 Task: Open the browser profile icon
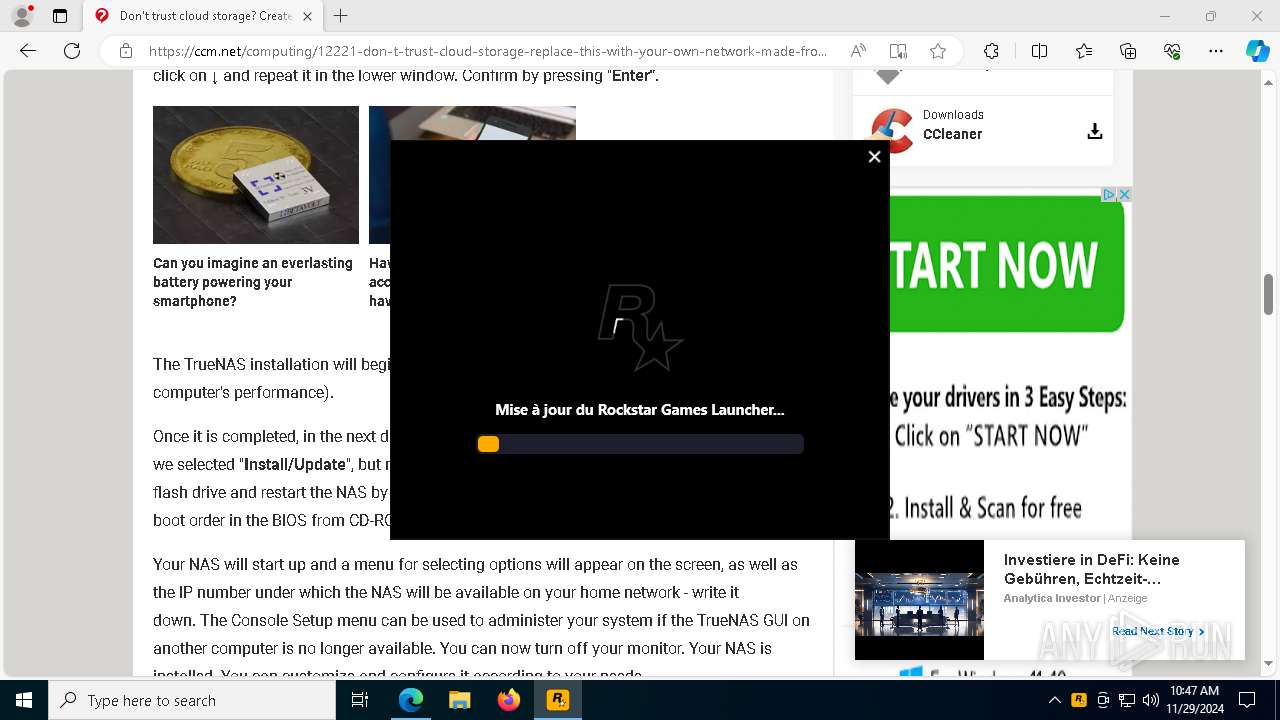21,16
